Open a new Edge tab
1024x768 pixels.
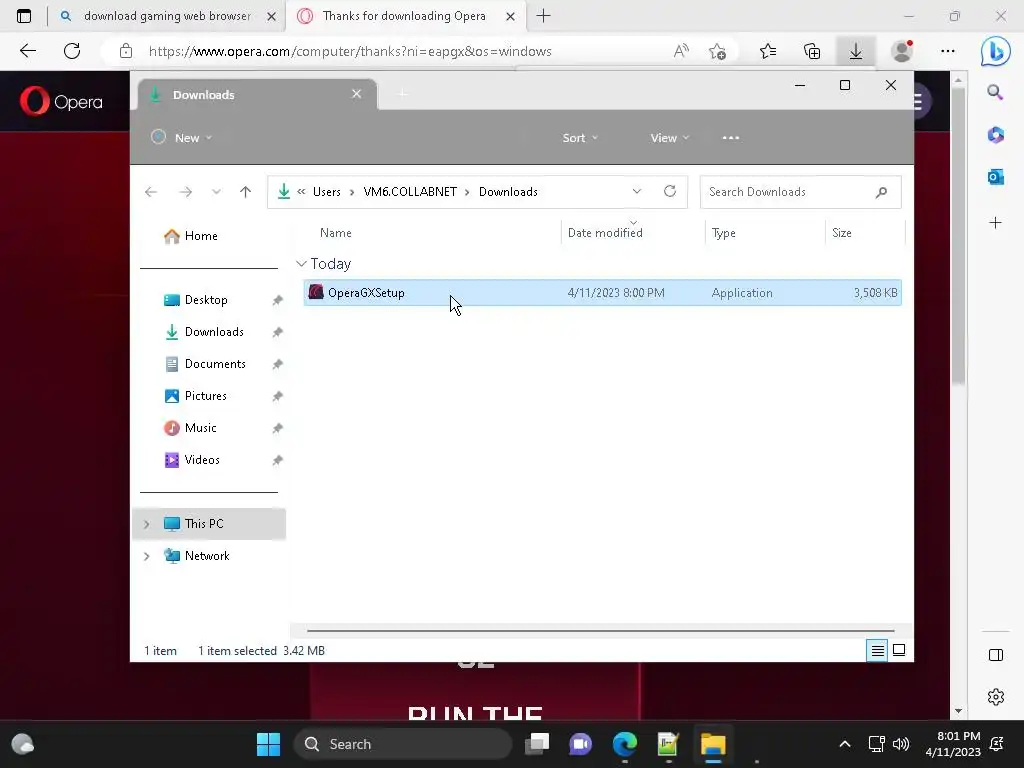tap(543, 16)
